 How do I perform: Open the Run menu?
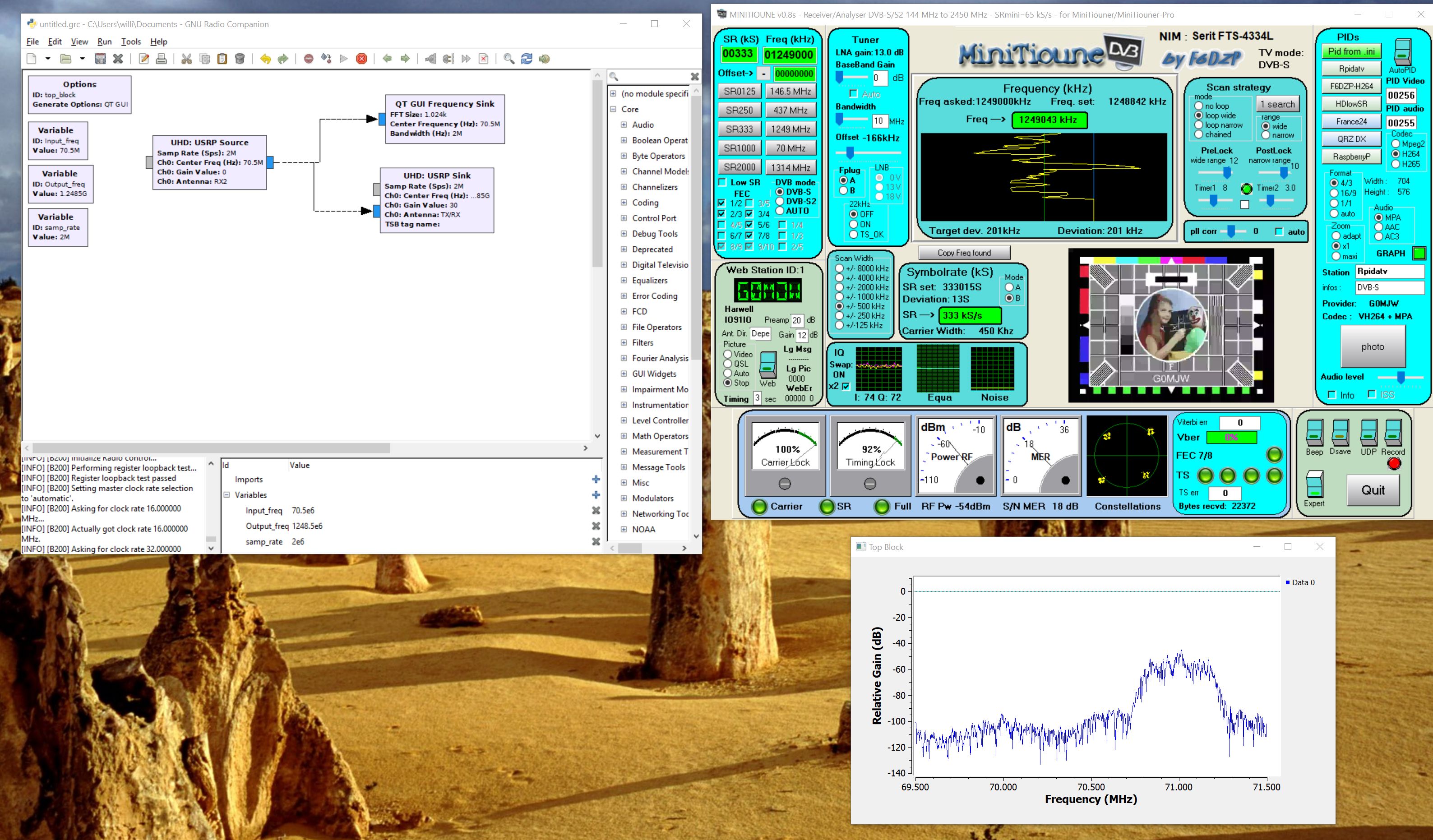104,42
